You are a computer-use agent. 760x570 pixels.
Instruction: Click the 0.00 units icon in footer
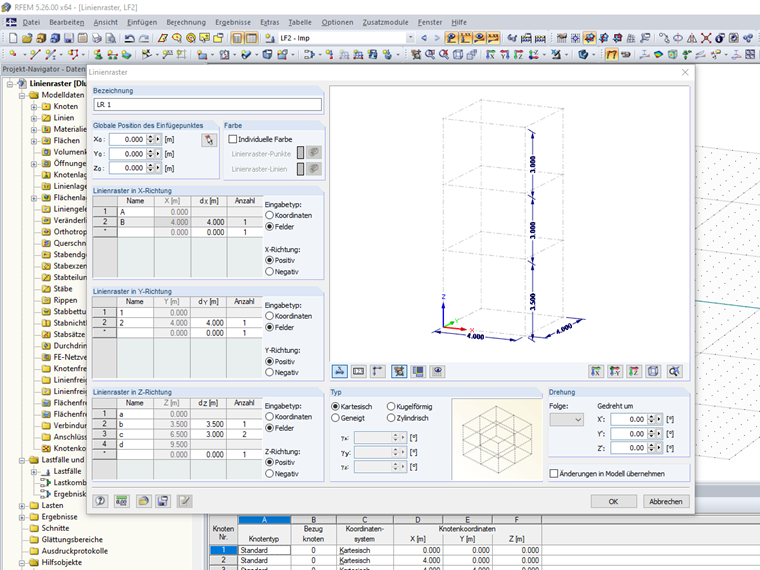pos(121,501)
